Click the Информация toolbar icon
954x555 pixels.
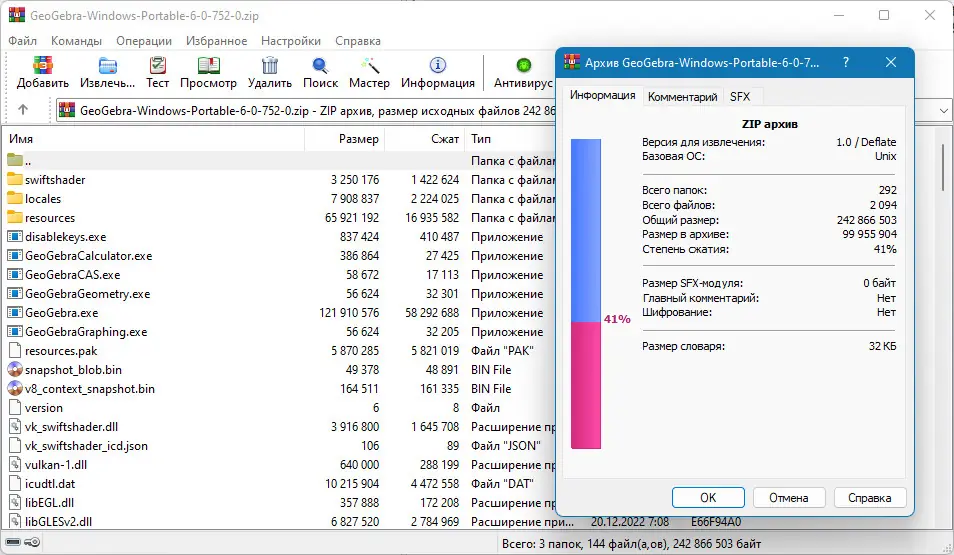pos(437,65)
